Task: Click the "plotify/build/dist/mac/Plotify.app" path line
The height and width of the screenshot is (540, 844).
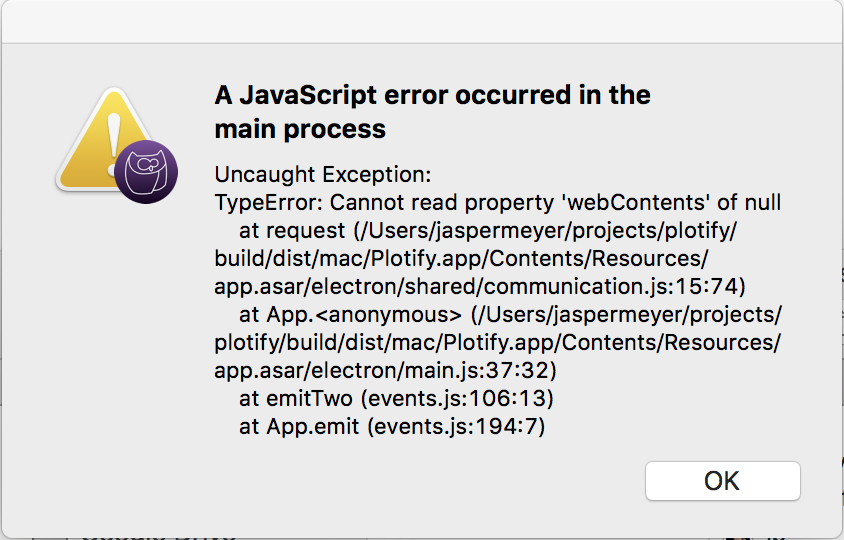Action: (497, 342)
